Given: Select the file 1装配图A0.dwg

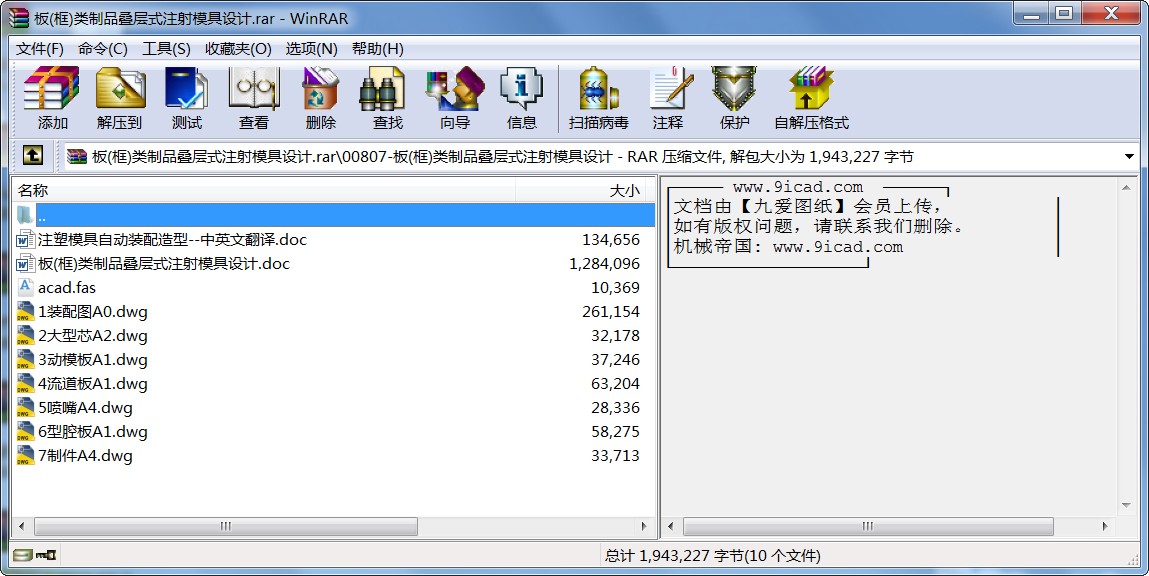Looking at the screenshot, I should pyautogui.click(x=92, y=312).
